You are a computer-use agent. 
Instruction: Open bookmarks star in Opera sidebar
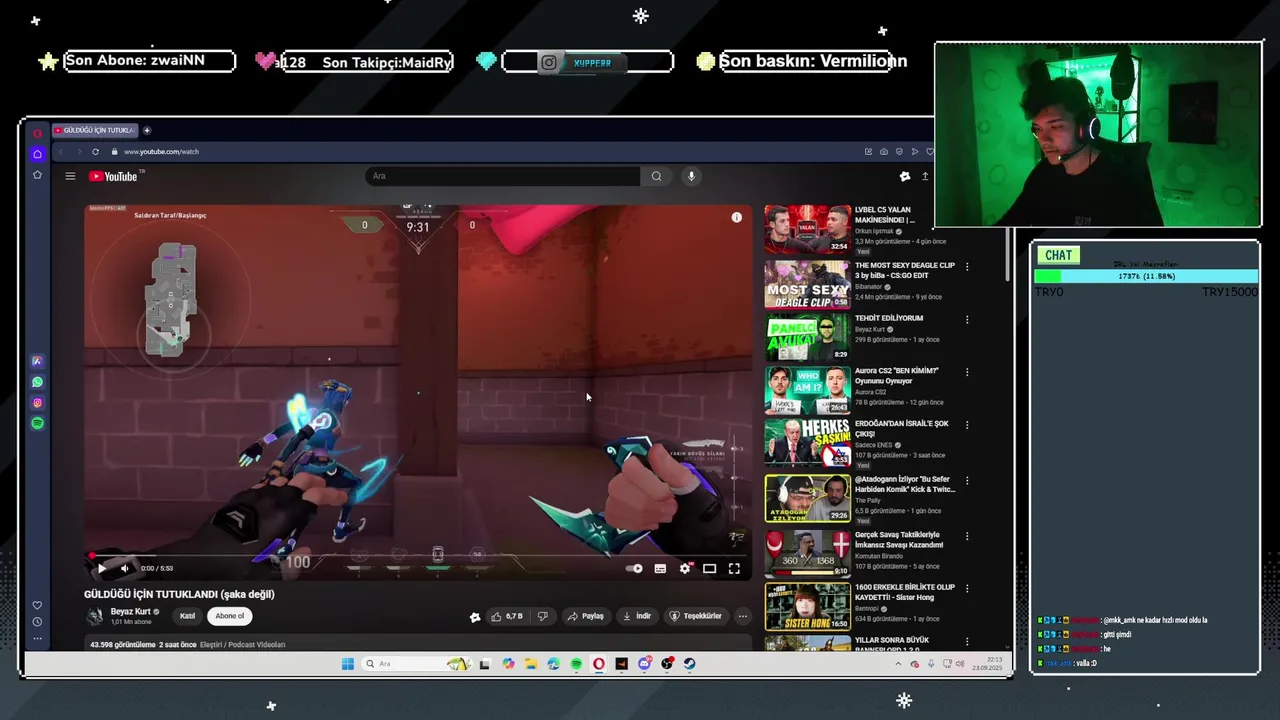point(37,175)
